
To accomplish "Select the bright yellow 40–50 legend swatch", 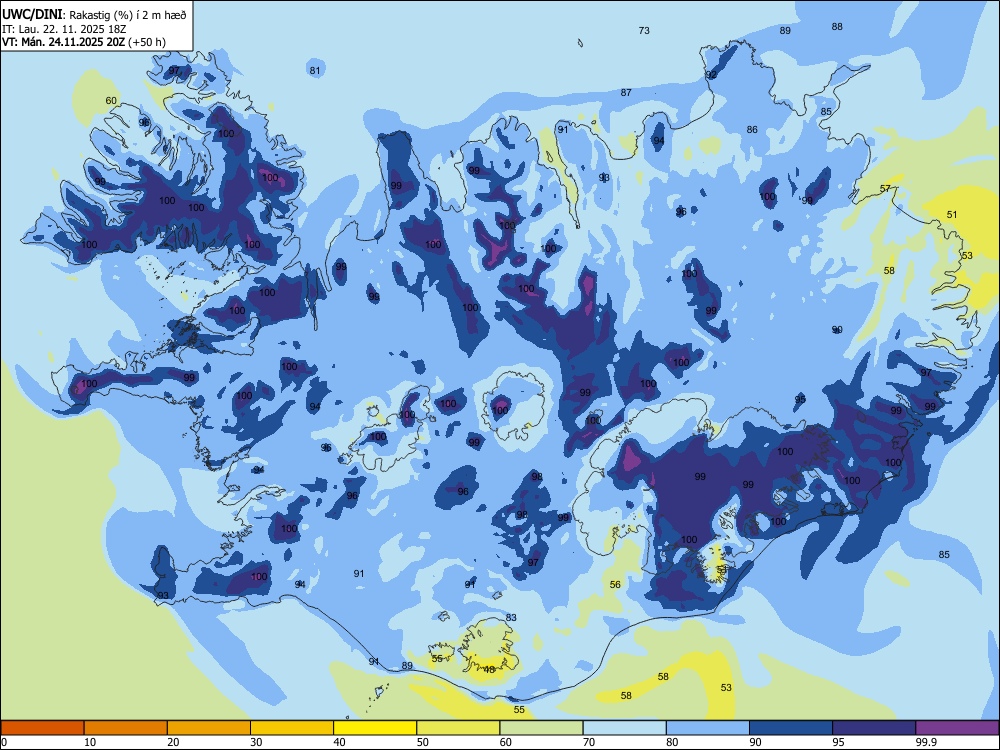I will pos(375,728).
